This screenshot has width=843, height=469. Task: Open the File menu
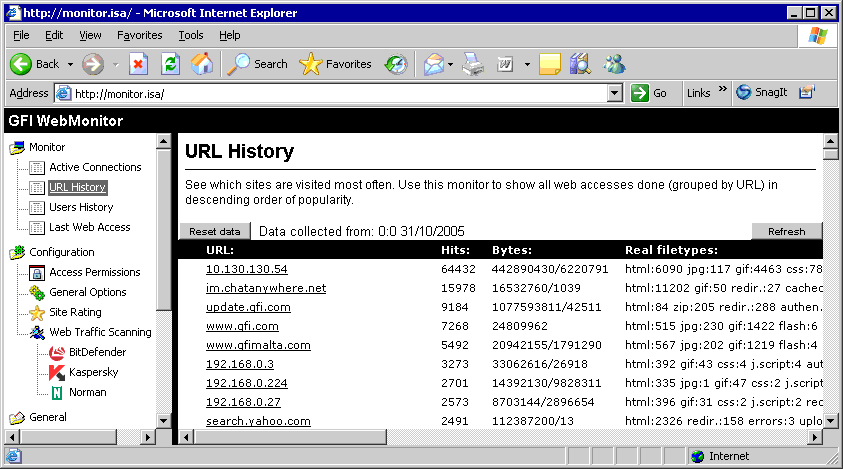pyautogui.click(x=21, y=35)
